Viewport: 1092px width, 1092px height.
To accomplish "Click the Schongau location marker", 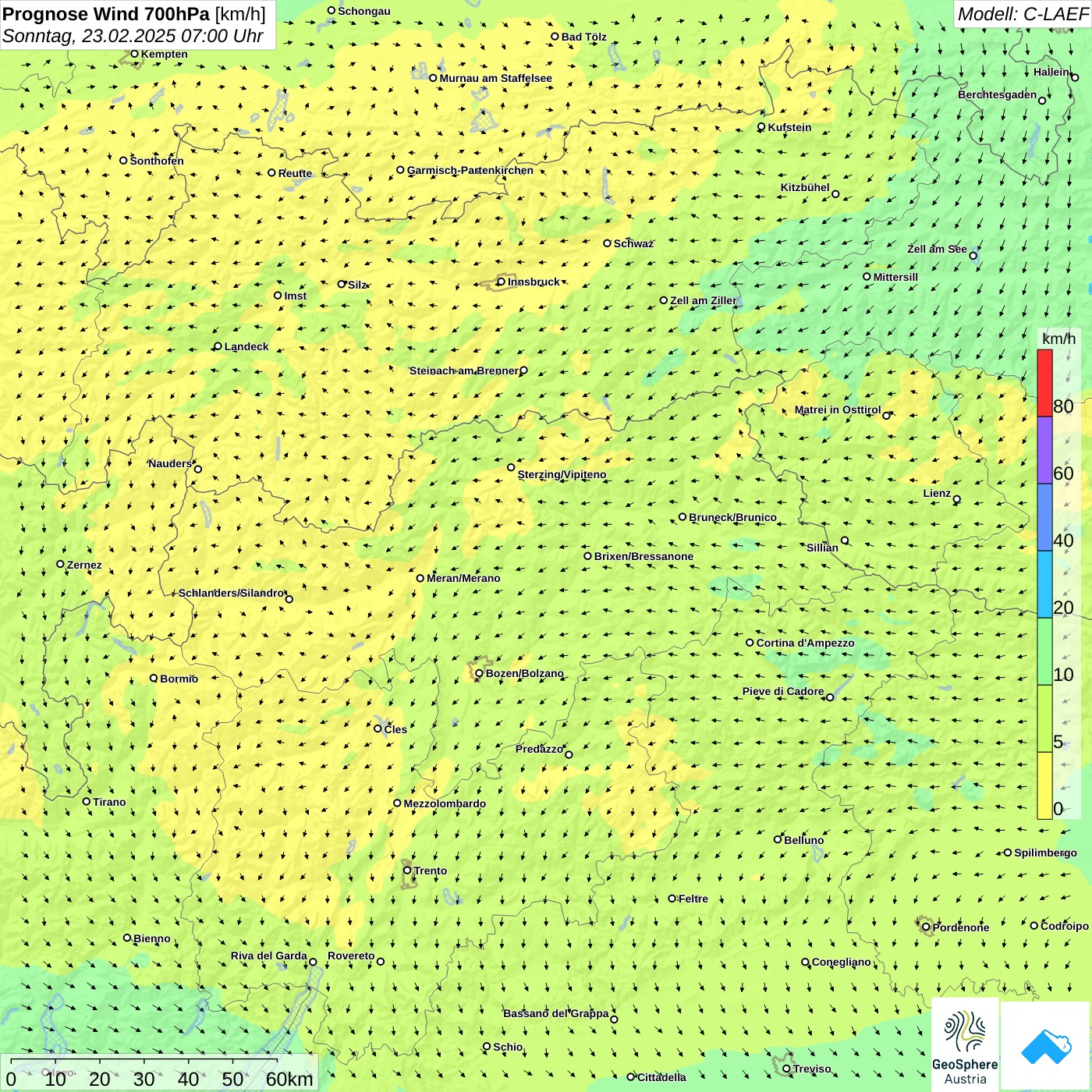I will click(x=331, y=10).
